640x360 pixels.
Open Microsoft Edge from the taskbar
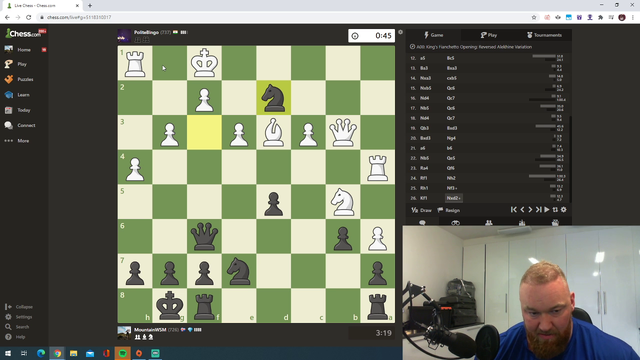pyautogui.click(x=41, y=353)
